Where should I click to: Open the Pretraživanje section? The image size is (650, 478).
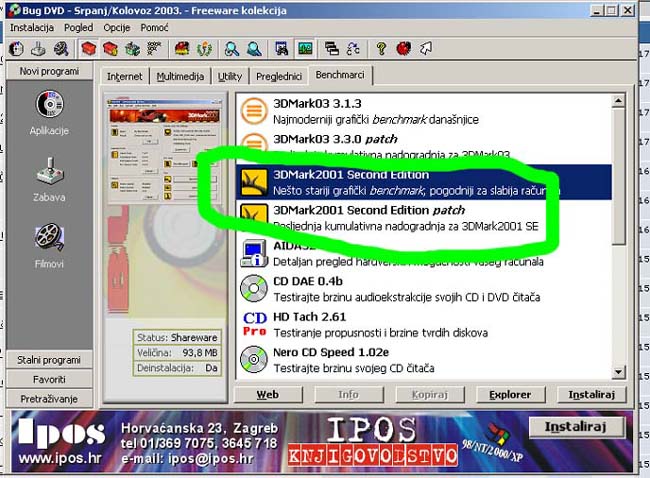(x=49, y=399)
